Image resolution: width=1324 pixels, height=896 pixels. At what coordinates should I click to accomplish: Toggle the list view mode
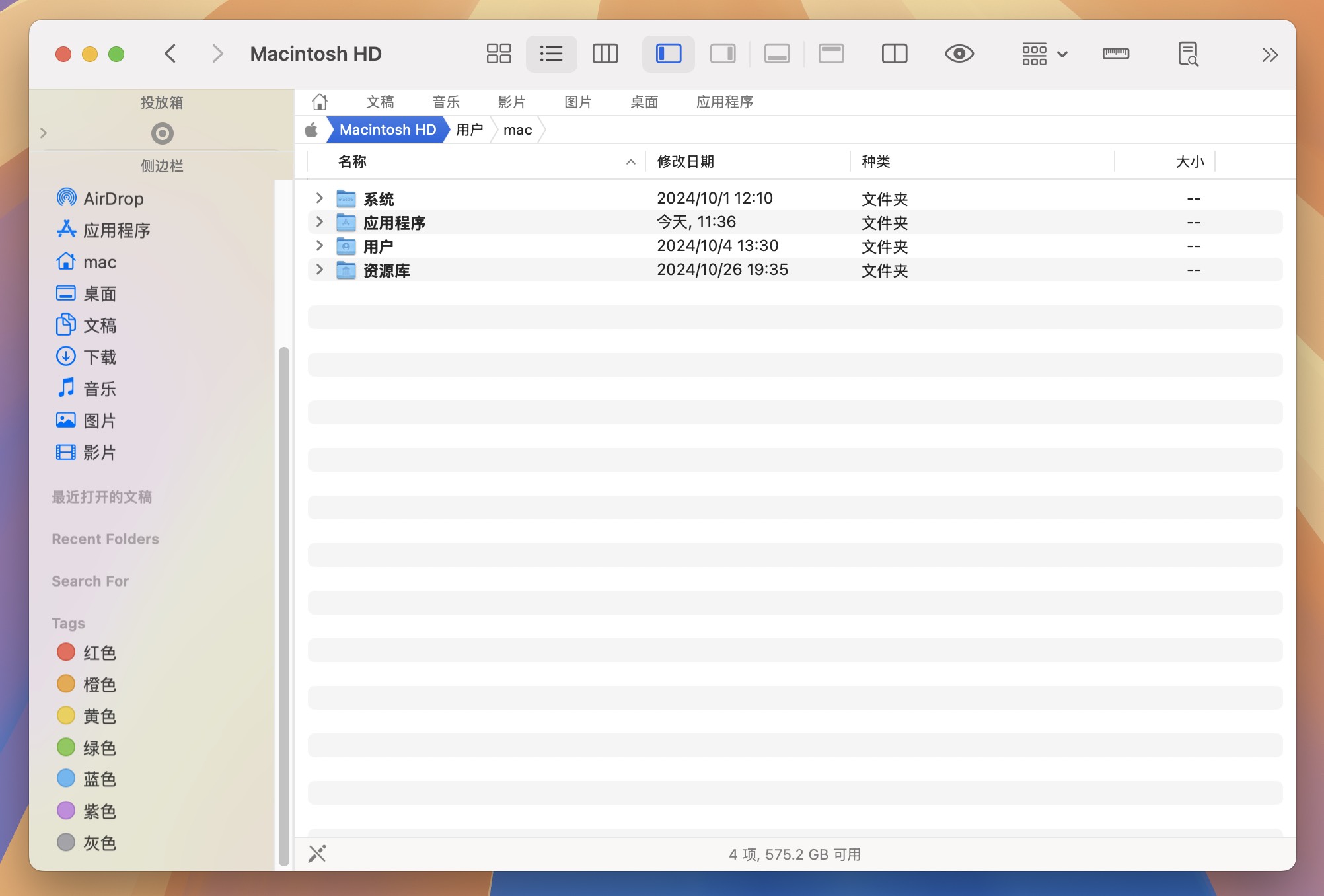point(551,54)
